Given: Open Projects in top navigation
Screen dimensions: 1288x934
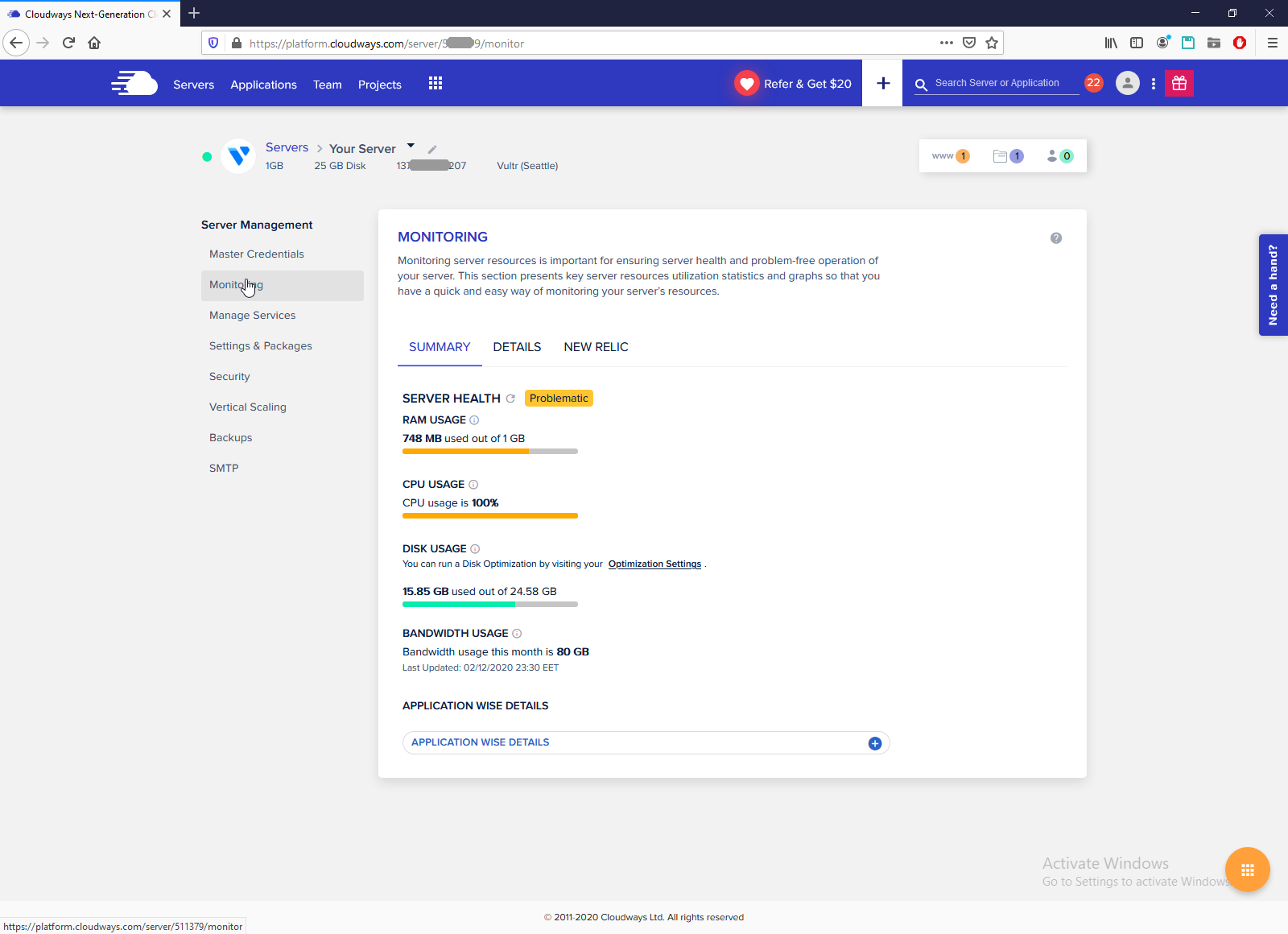Looking at the screenshot, I should coord(380,85).
